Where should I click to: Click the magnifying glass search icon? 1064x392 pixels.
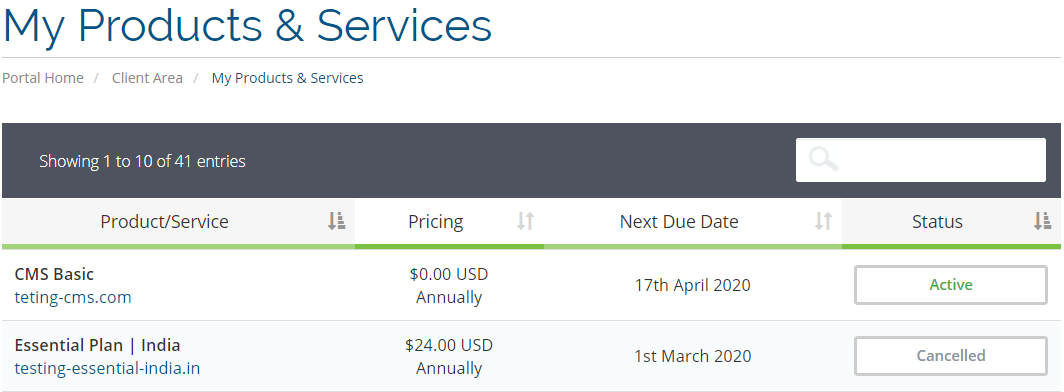[x=824, y=159]
